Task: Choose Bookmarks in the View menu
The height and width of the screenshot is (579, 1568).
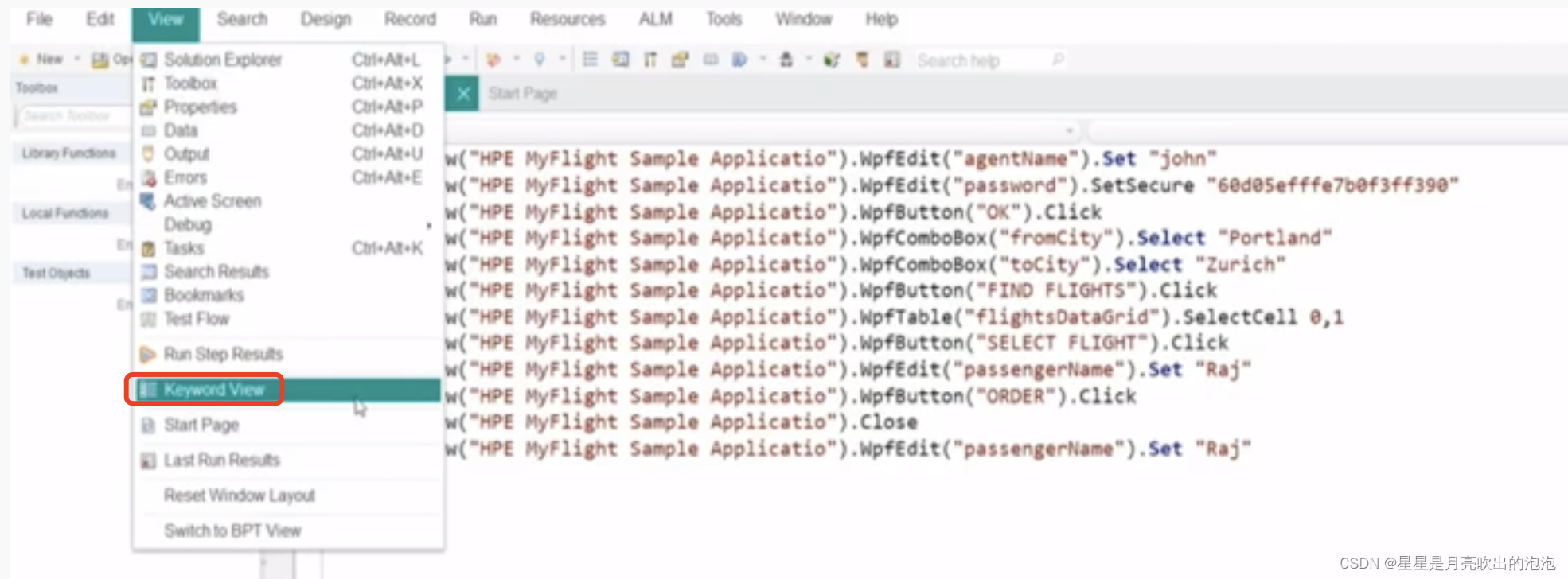Action: point(287,295)
